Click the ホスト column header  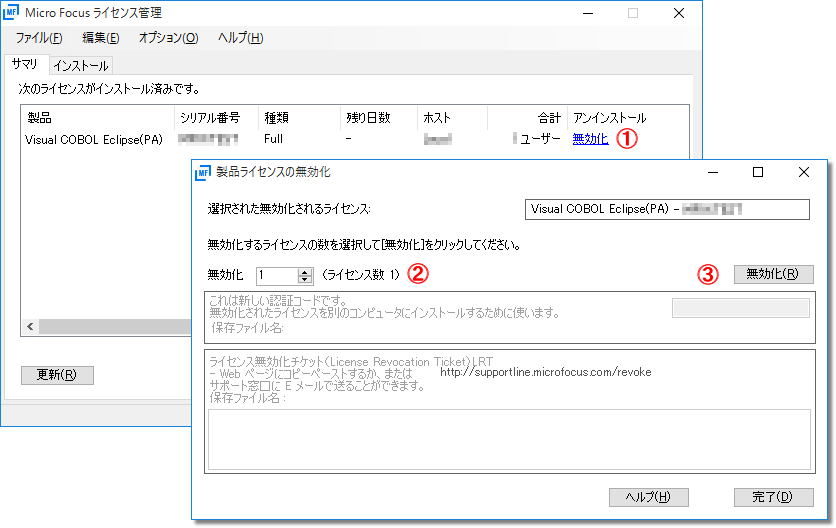point(452,118)
